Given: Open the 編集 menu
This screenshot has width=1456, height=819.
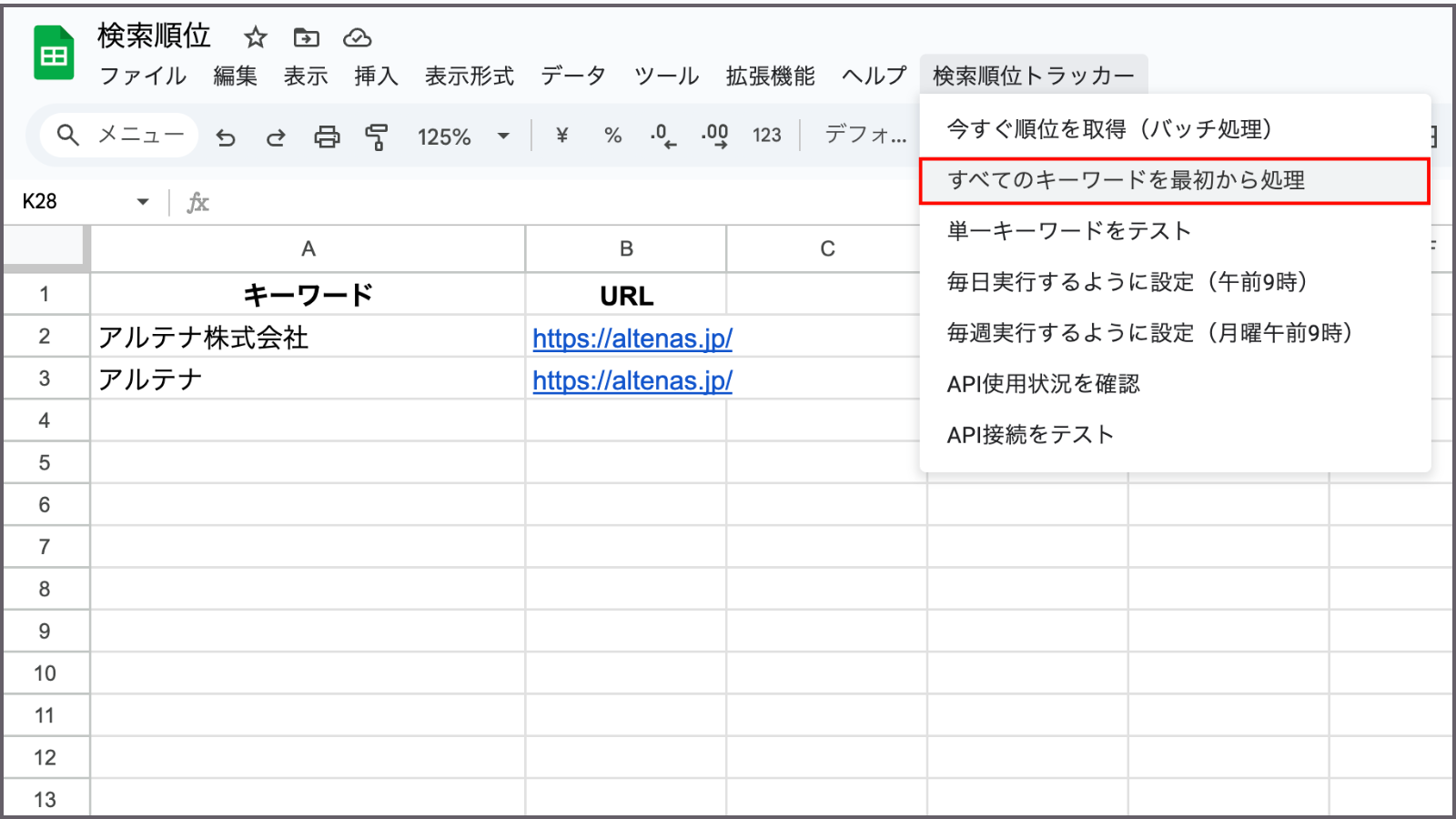Looking at the screenshot, I should 236,76.
